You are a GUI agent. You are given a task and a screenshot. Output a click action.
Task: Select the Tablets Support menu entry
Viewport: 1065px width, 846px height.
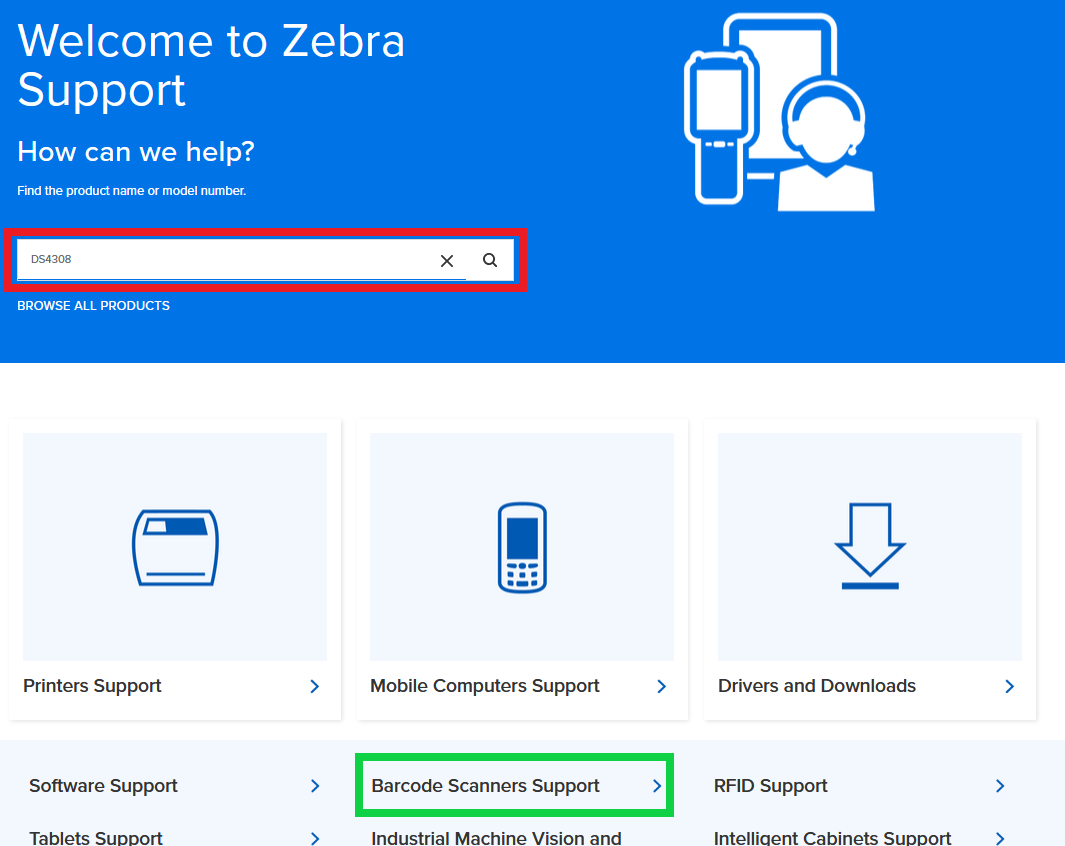[95, 837]
